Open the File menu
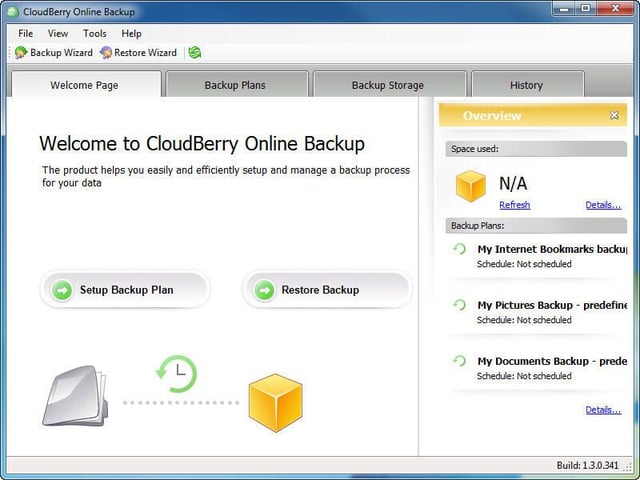640x480 pixels. (x=25, y=33)
